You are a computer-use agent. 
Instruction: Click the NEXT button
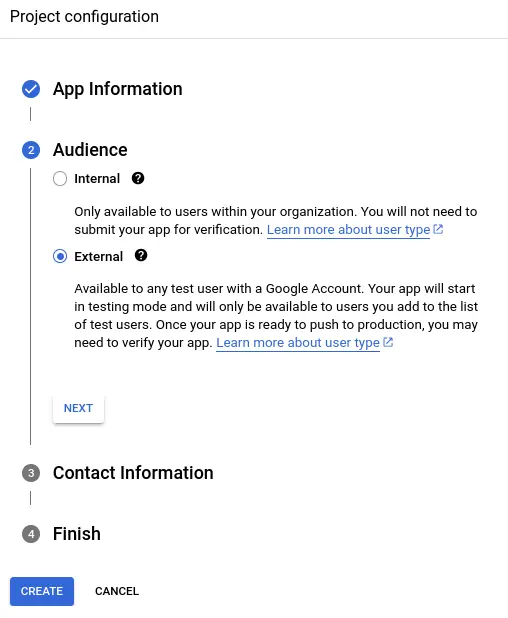click(78, 408)
